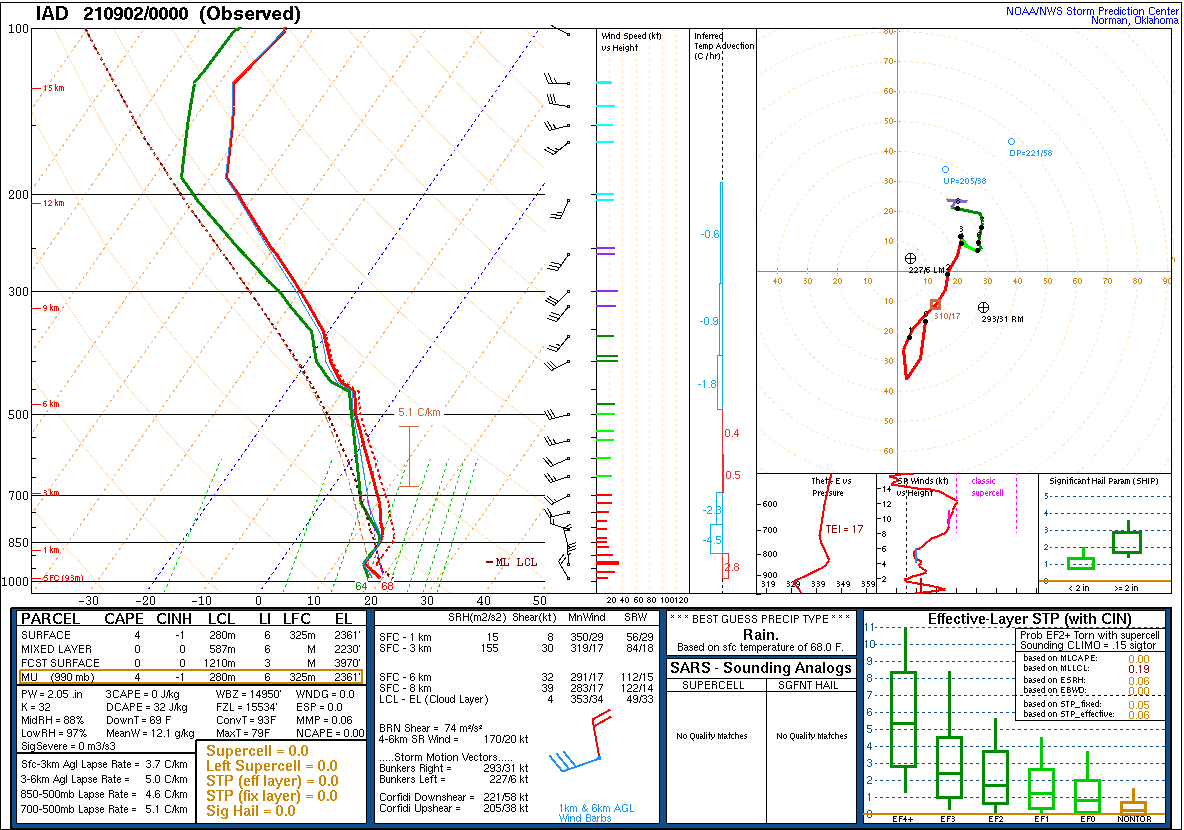Viewport: 1184px width, 830px height.
Task: Click the NONTOR orange box plot
Action: 1133,806
